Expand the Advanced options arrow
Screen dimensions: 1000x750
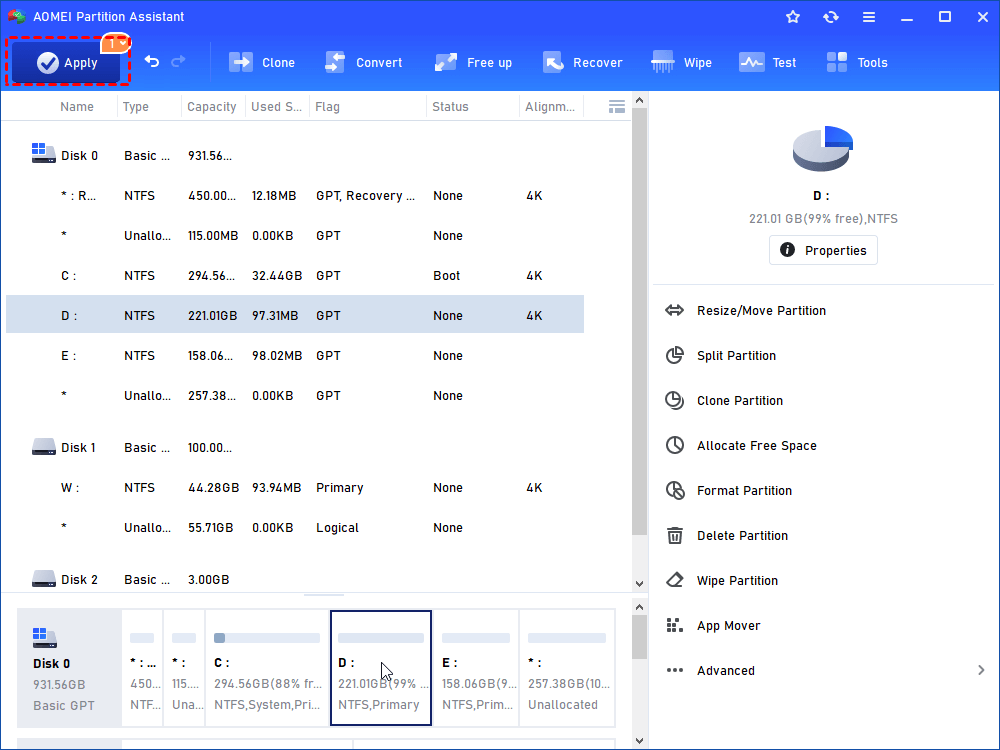[x=981, y=670]
